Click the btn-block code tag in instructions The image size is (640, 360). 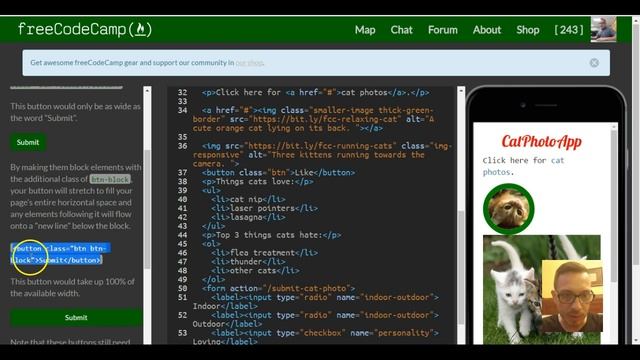pyautogui.click(x=110, y=179)
